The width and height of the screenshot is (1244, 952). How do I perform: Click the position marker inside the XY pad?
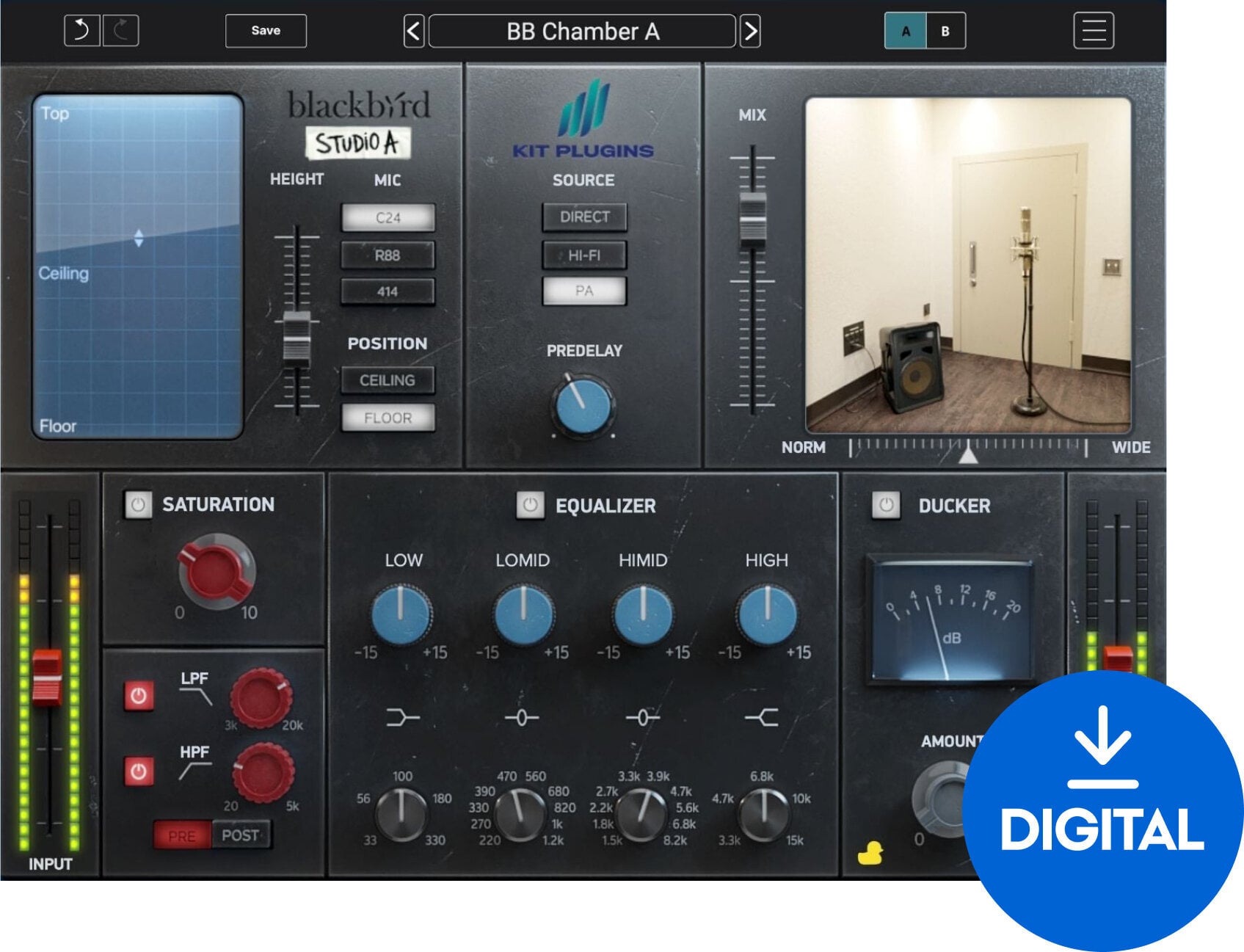click(x=139, y=238)
